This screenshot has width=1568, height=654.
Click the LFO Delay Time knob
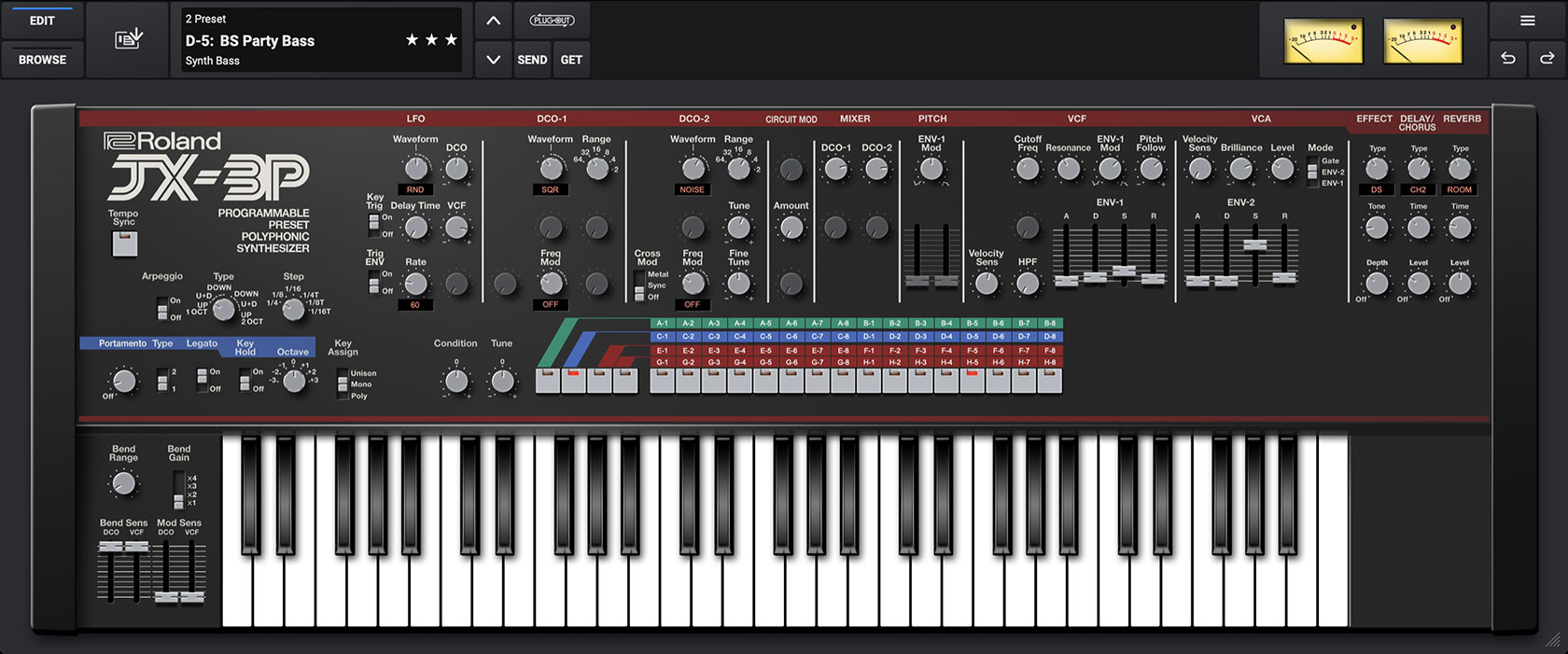pos(415,228)
